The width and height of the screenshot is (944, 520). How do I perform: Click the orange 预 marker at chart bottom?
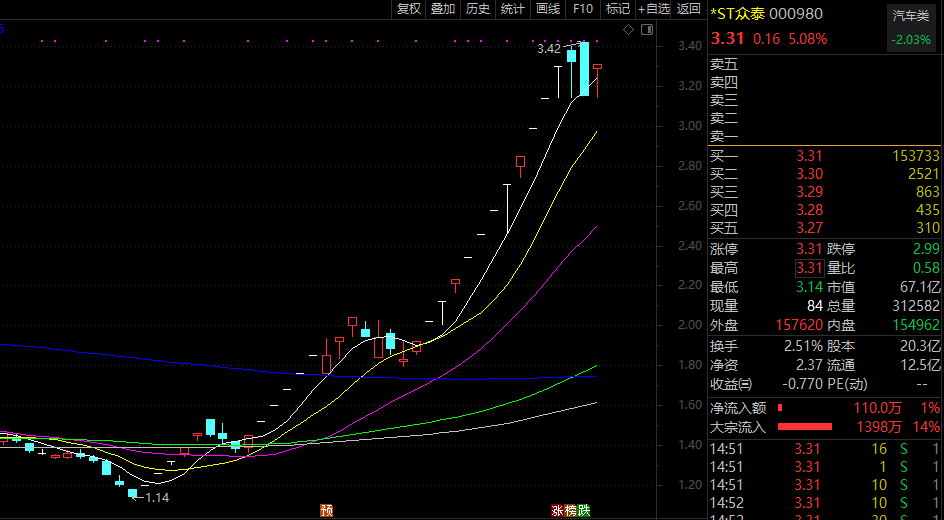326,510
